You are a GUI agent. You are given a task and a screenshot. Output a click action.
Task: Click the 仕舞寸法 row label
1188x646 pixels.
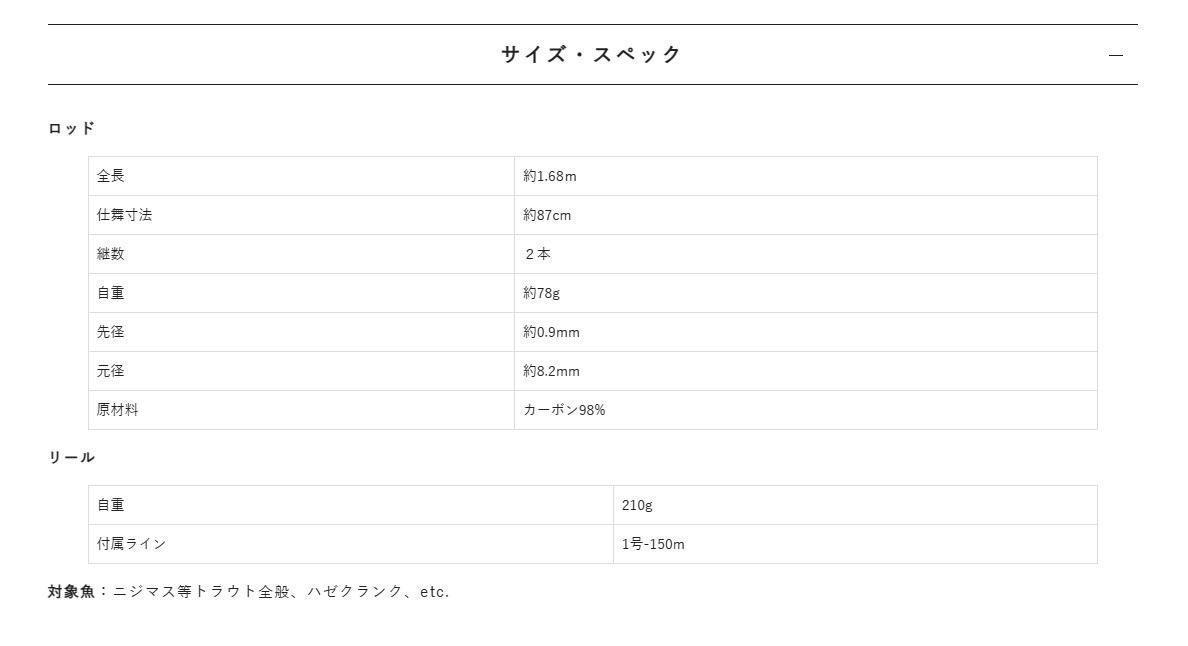[x=124, y=215]
